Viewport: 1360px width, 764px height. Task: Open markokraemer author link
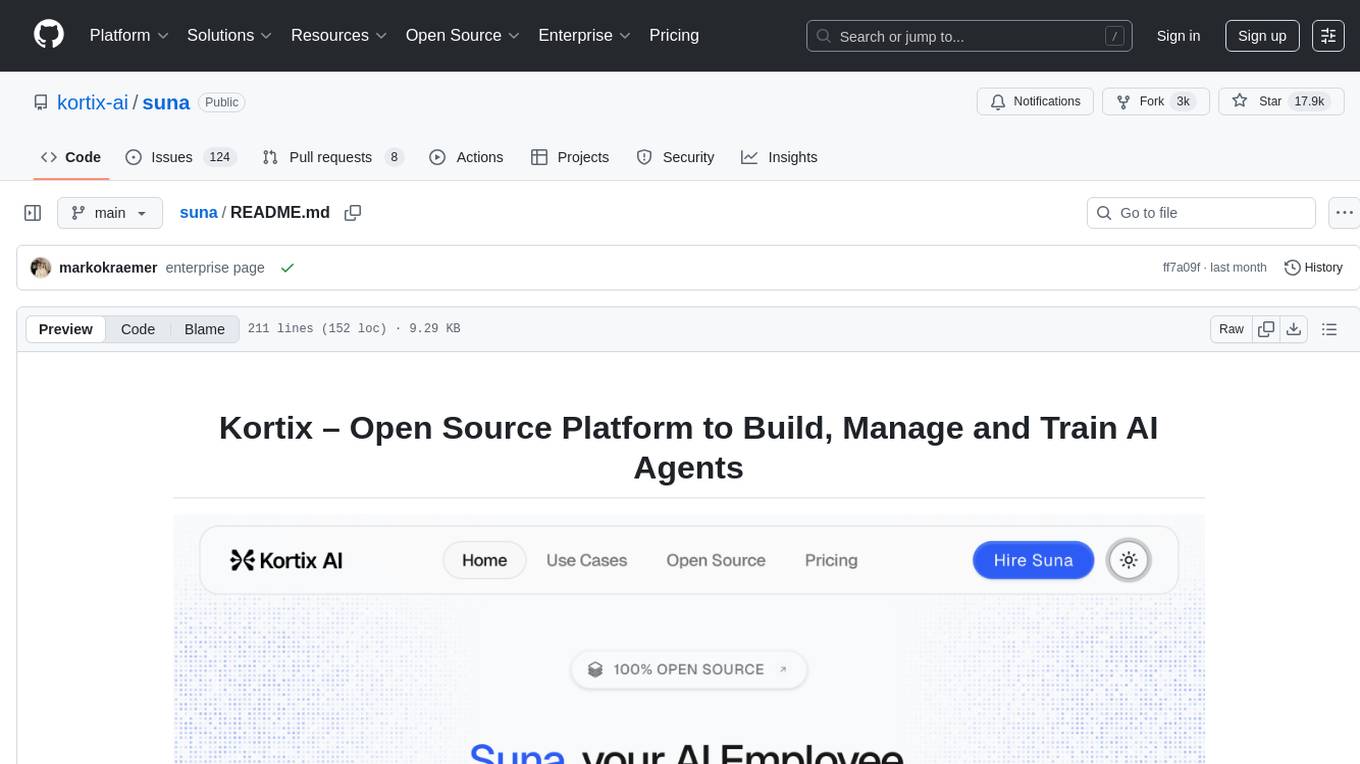[x=108, y=268]
